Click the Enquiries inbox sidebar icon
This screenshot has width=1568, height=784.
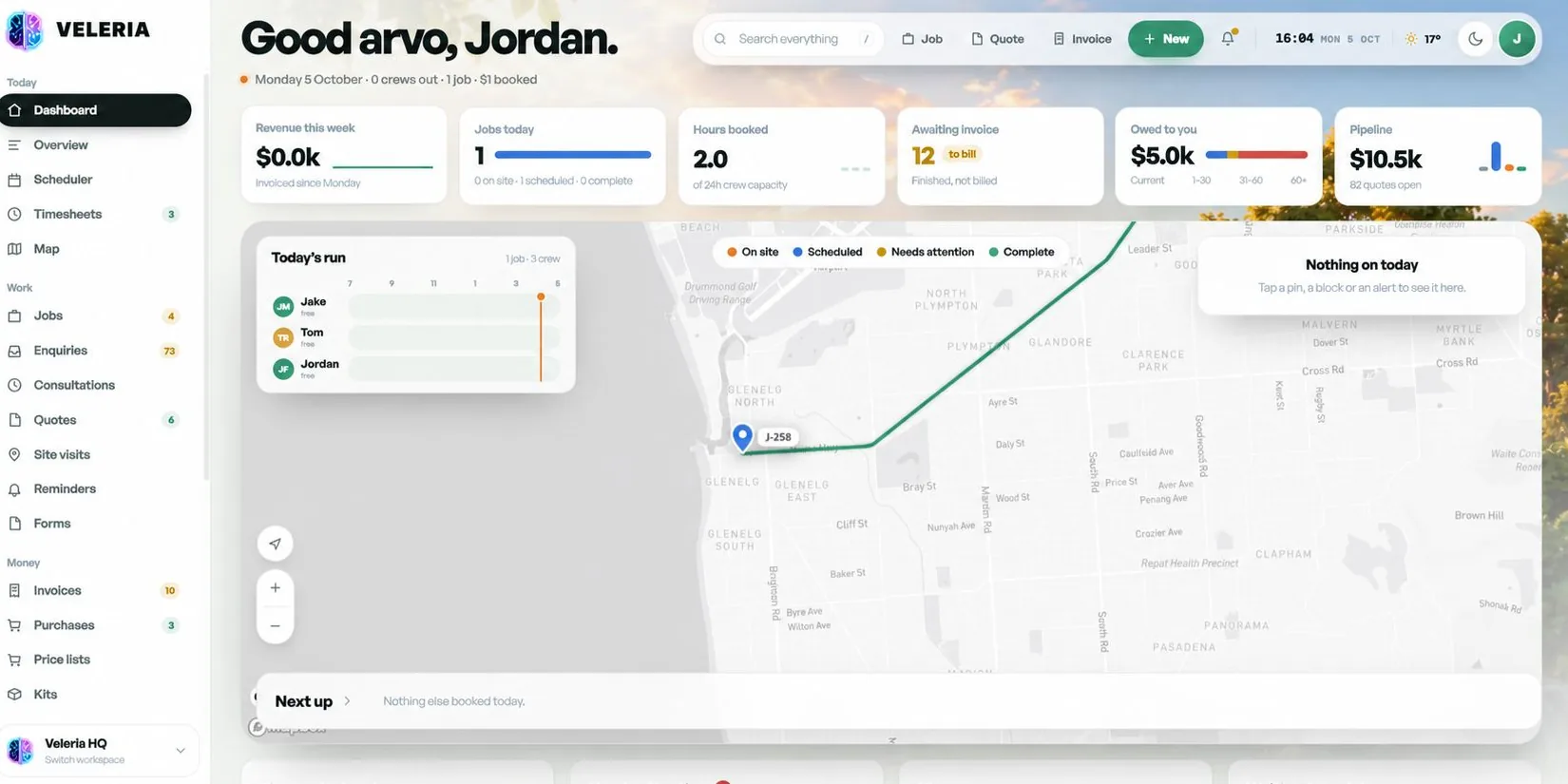point(14,351)
